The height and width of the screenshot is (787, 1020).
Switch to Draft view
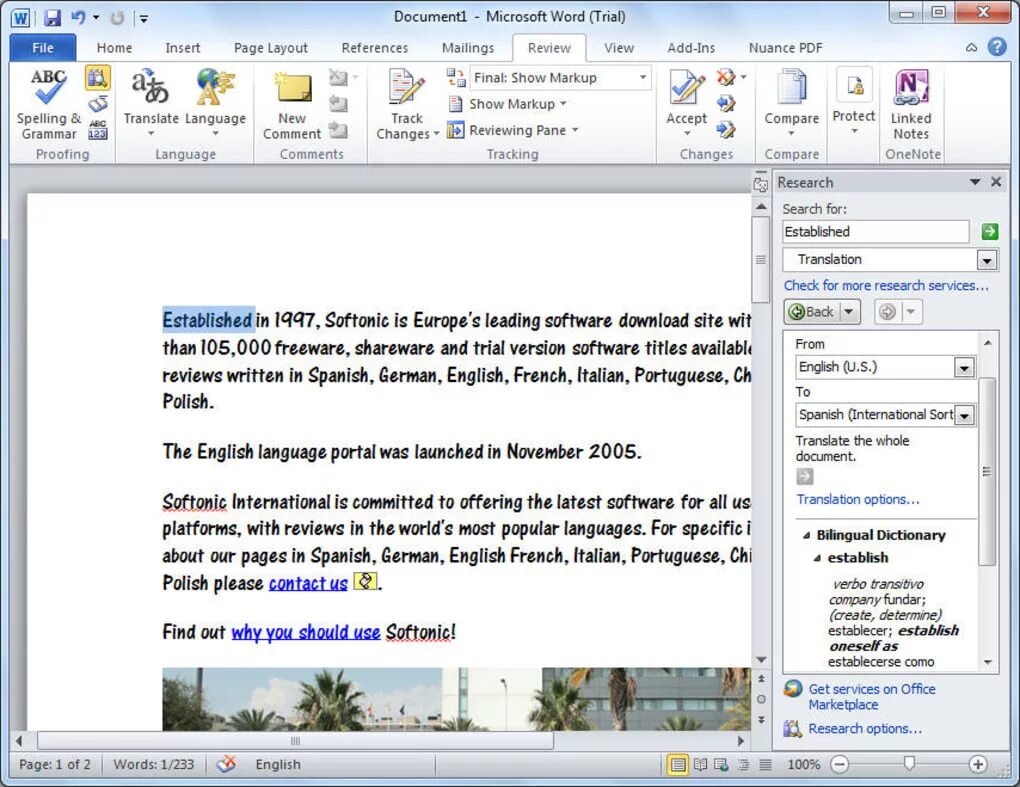pyautogui.click(x=766, y=764)
